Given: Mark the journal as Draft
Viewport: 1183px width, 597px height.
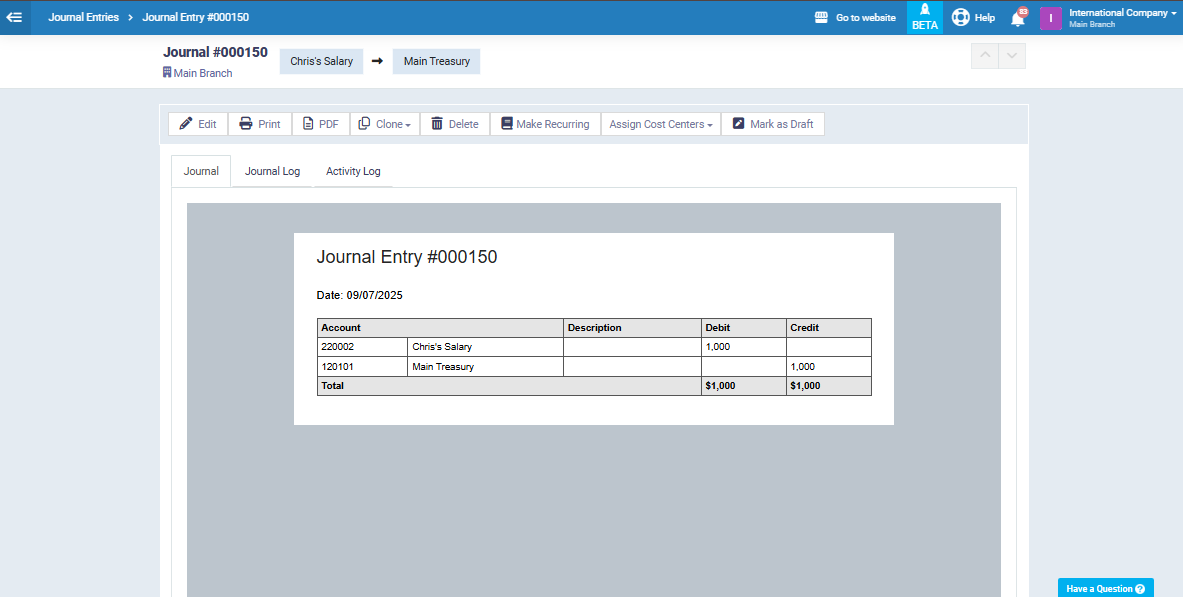Looking at the screenshot, I should tap(772, 124).
